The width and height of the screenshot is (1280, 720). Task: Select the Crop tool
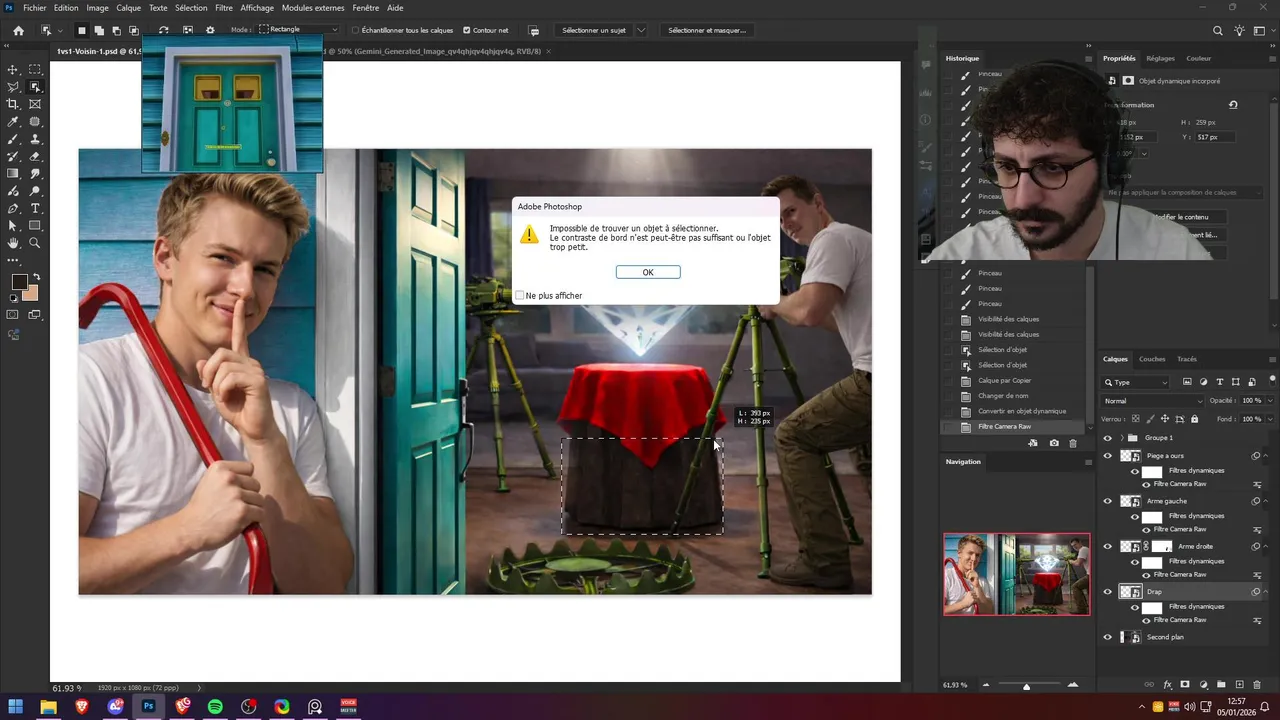point(13,104)
